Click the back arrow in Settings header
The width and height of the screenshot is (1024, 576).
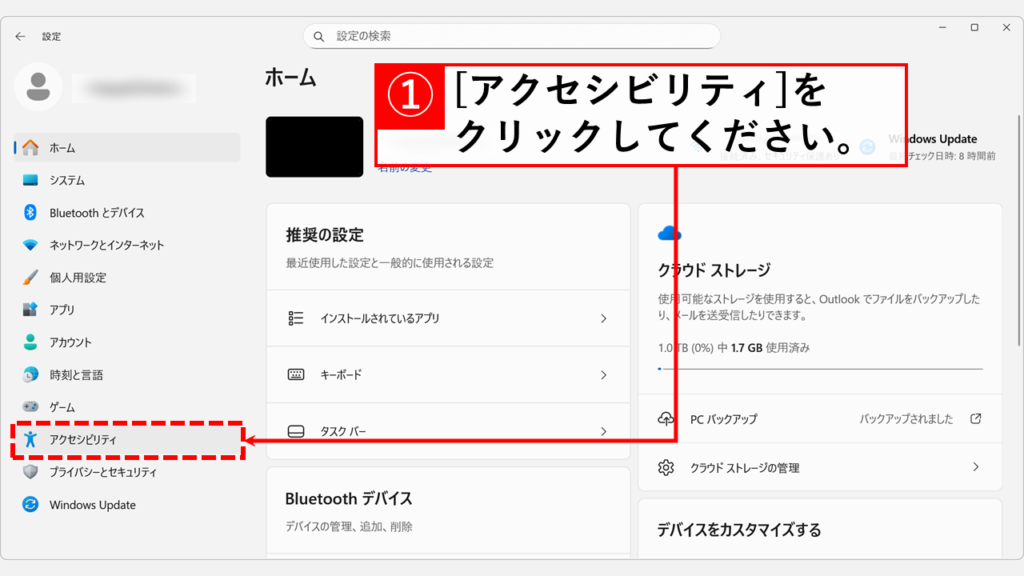pyautogui.click(x=20, y=36)
